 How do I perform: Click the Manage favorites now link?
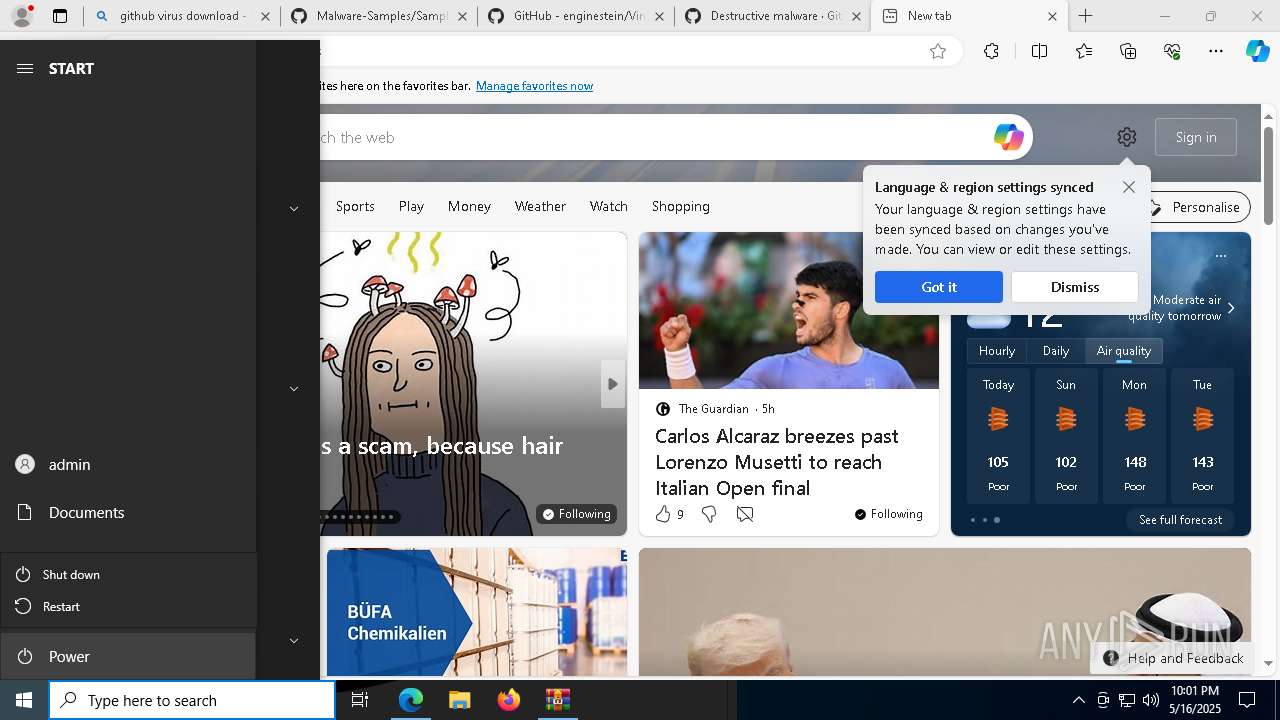534,86
